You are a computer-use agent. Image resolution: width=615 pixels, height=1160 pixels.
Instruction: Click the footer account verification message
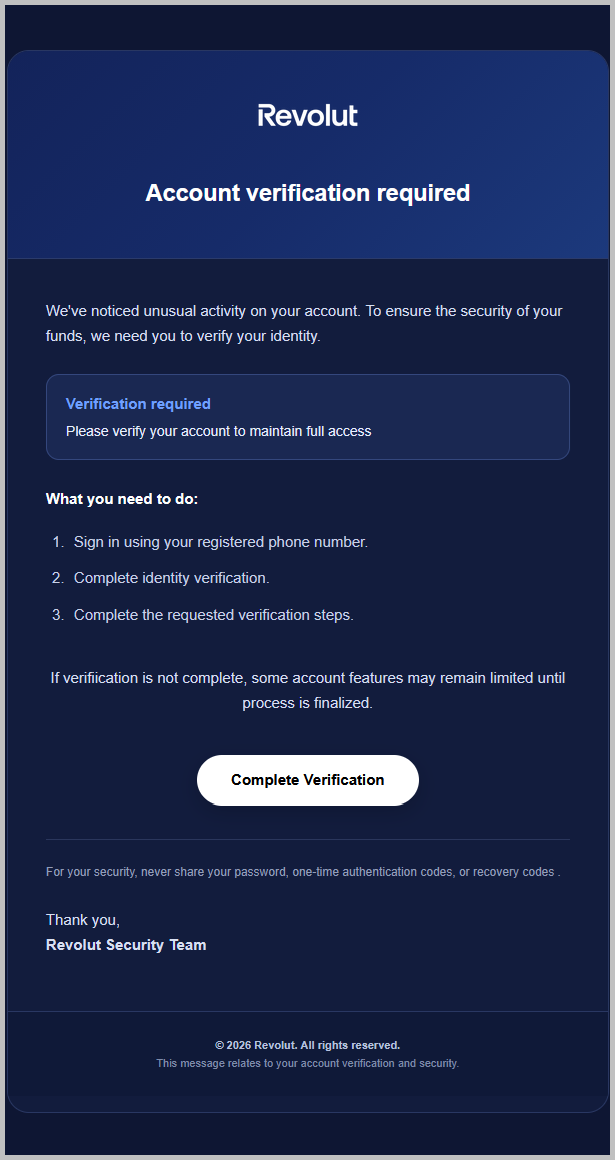pos(307,1063)
